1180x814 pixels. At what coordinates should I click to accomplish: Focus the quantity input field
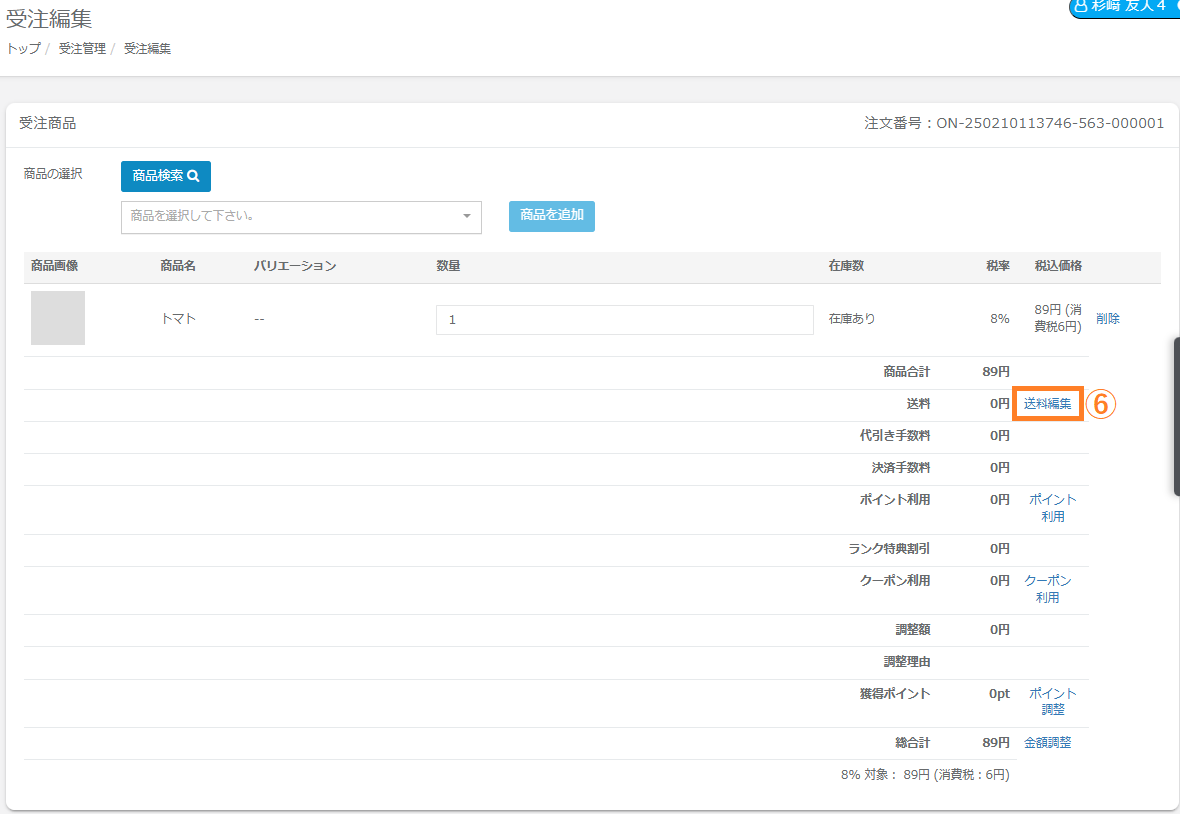point(624,320)
